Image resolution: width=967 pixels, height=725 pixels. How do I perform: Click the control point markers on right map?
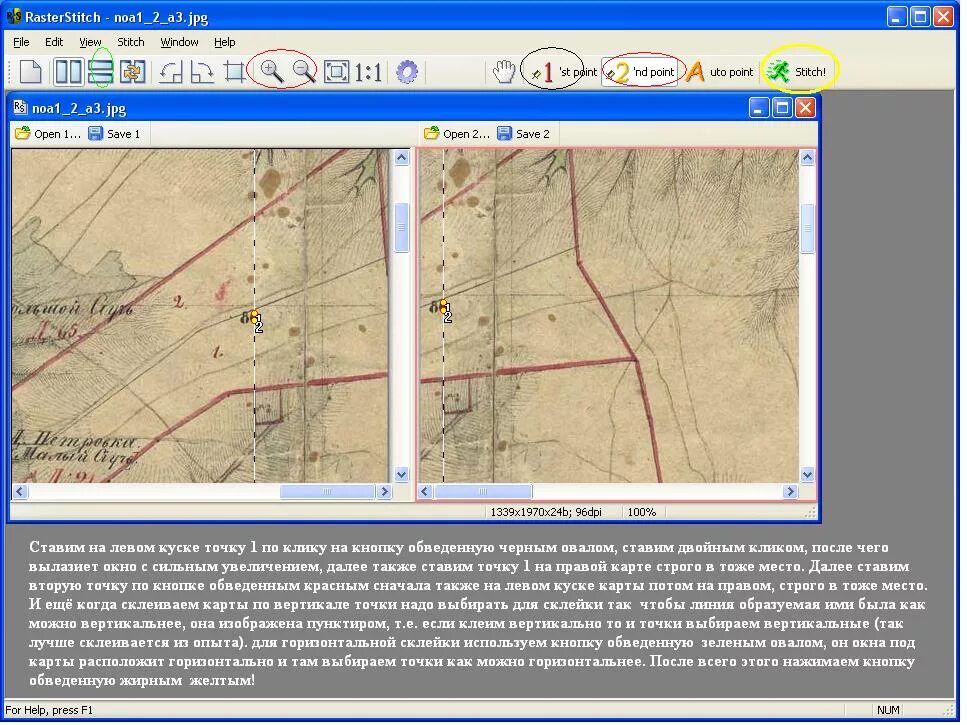[x=445, y=310]
